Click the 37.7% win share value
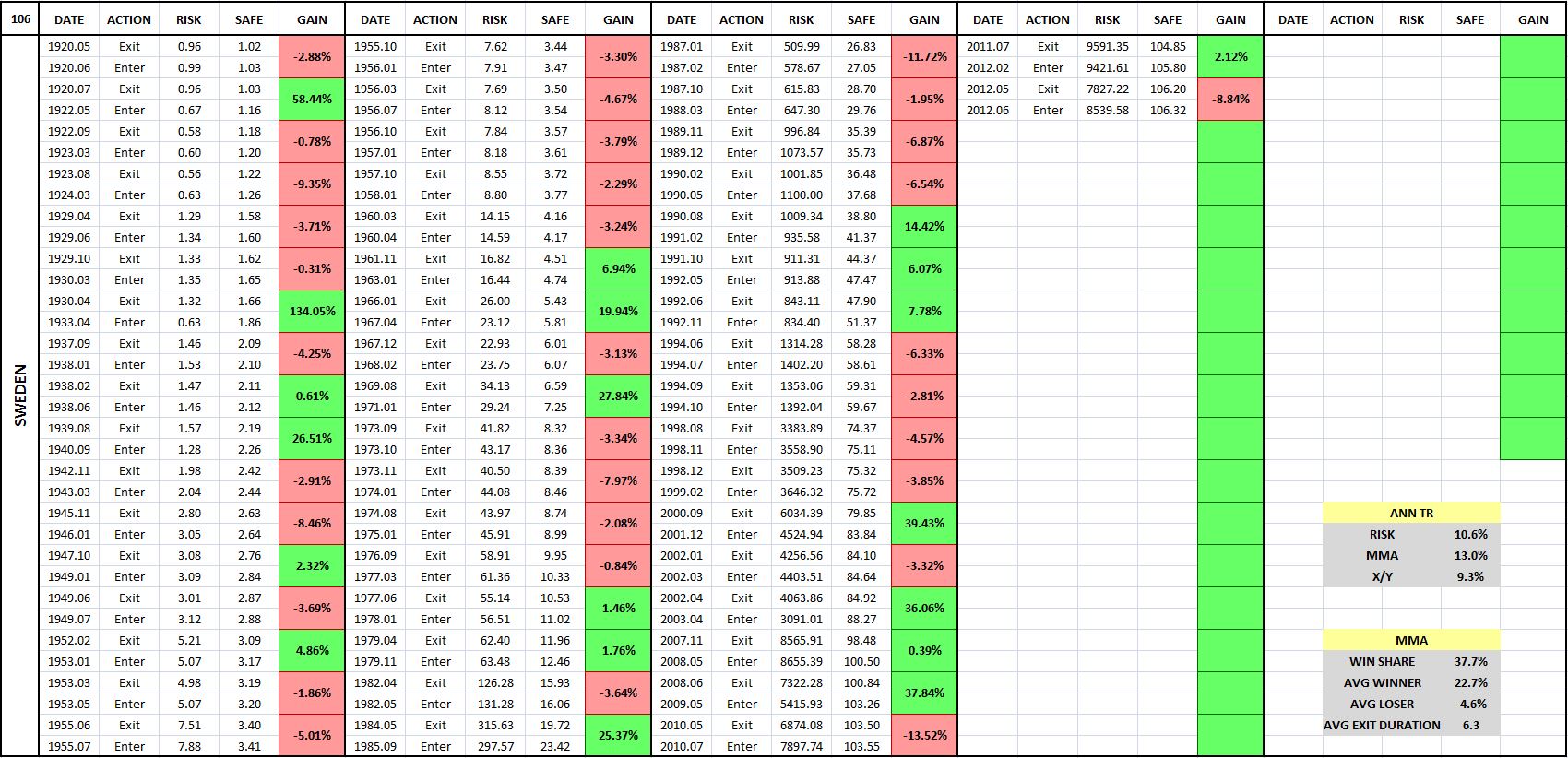Image resolution: width=1568 pixels, height=758 pixels. pos(1470,662)
